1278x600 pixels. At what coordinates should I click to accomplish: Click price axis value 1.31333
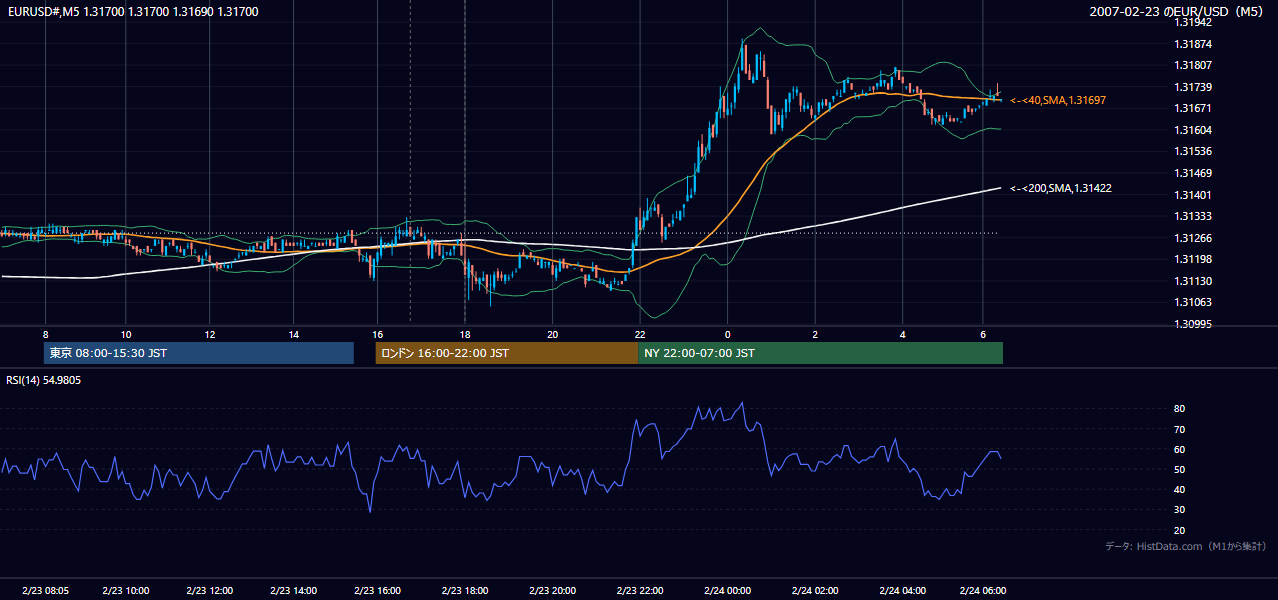pos(1192,216)
